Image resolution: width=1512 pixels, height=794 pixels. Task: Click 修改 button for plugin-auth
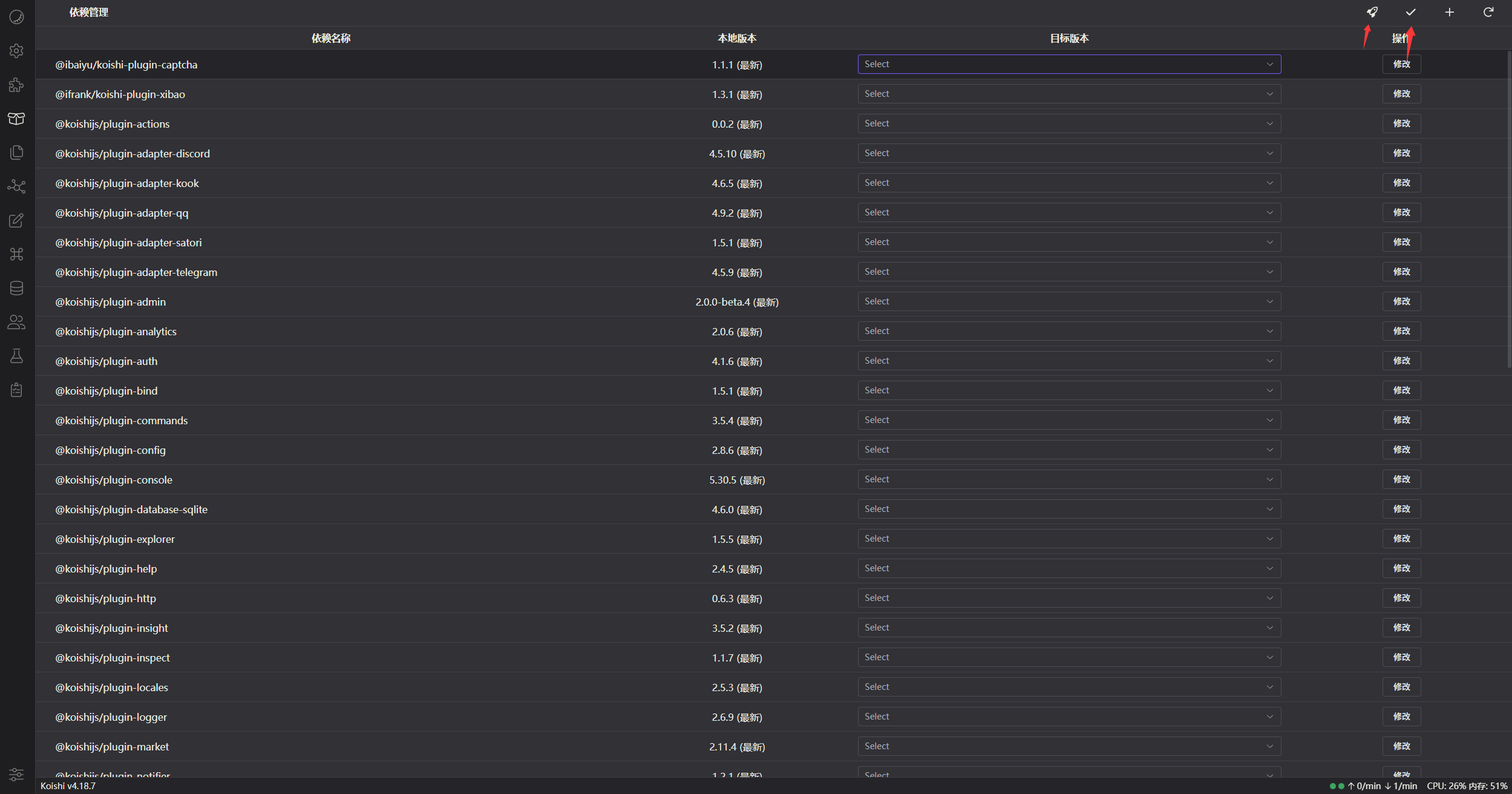click(1401, 361)
